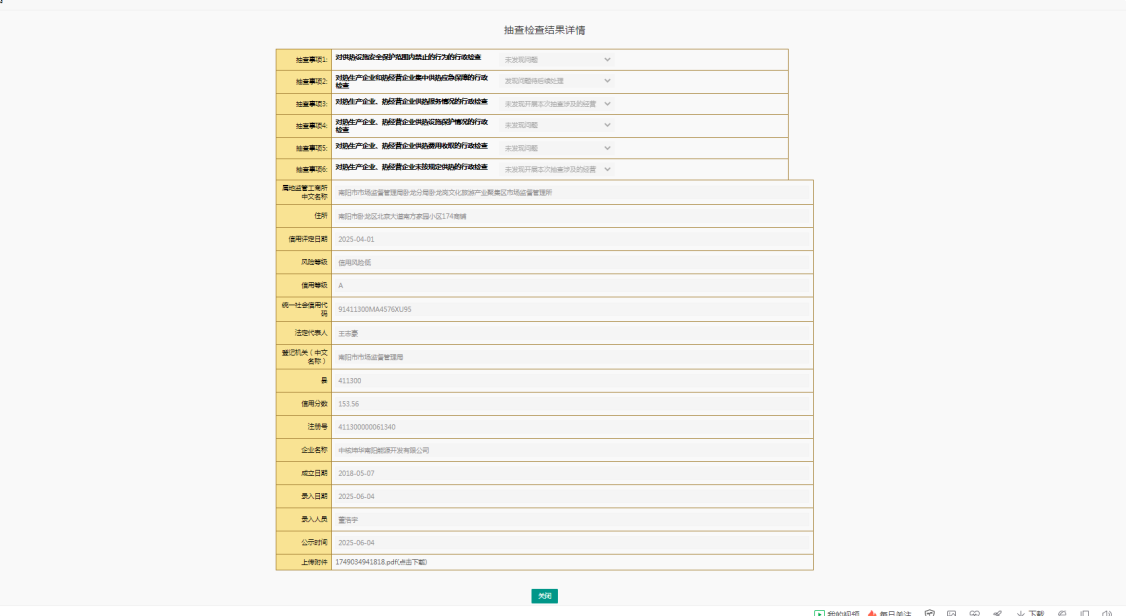The height and width of the screenshot is (616, 1126).
Task: Click the 抽查事项2: row label
Action: [312, 82]
